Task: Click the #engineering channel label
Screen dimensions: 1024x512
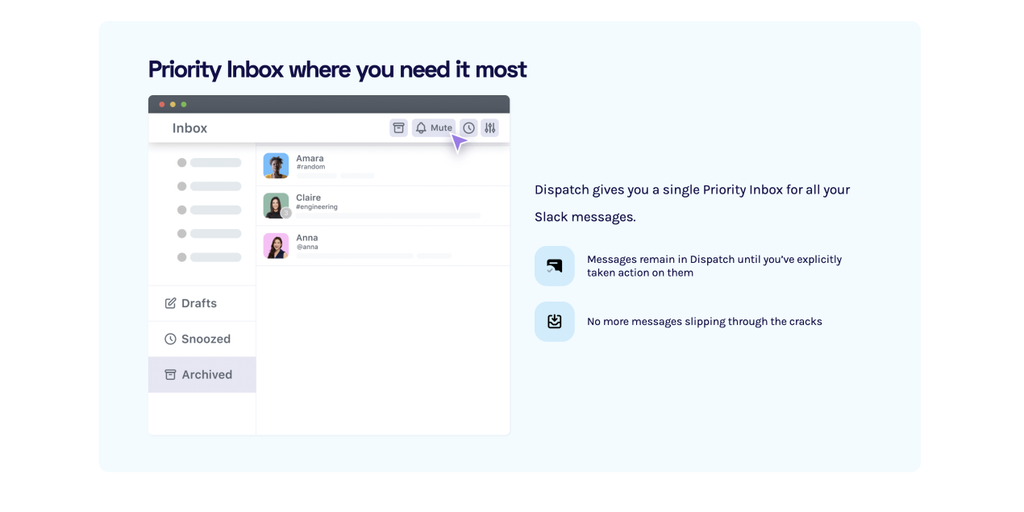Action: 317,207
